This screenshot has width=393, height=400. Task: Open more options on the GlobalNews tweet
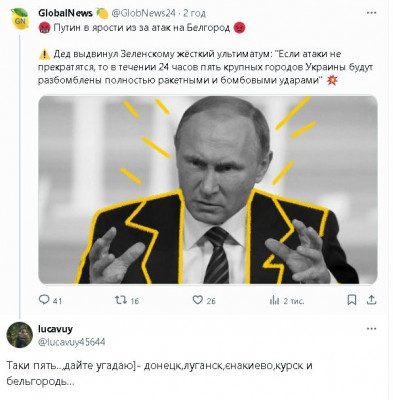pyautogui.click(x=371, y=13)
